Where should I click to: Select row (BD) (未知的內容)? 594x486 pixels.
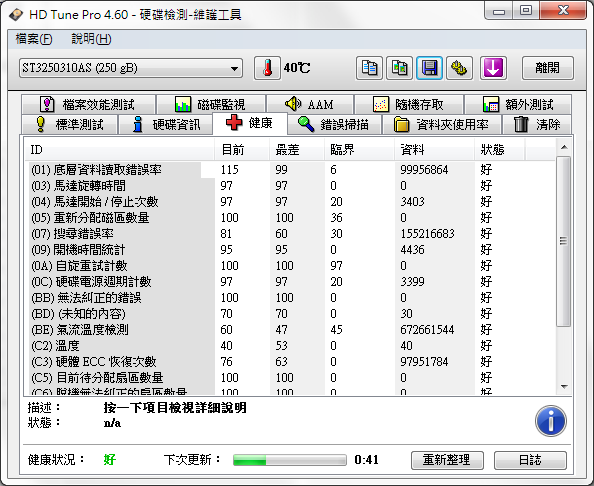click(290, 314)
